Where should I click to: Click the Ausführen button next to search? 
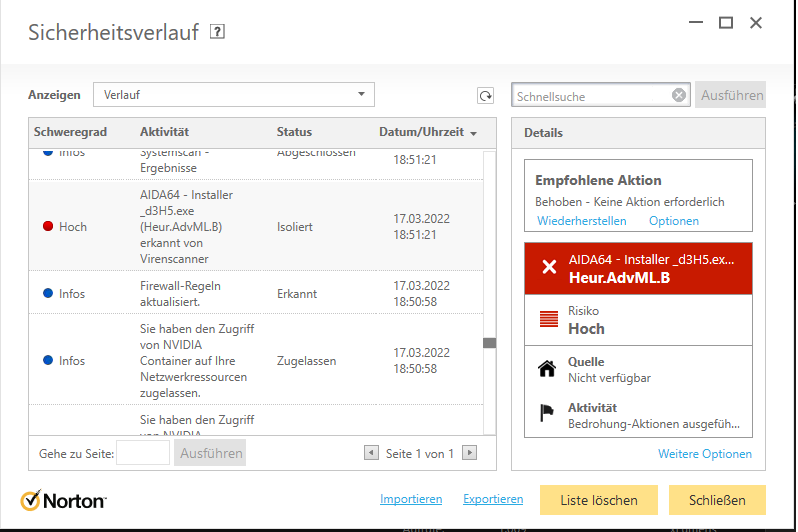tap(731, 95)
